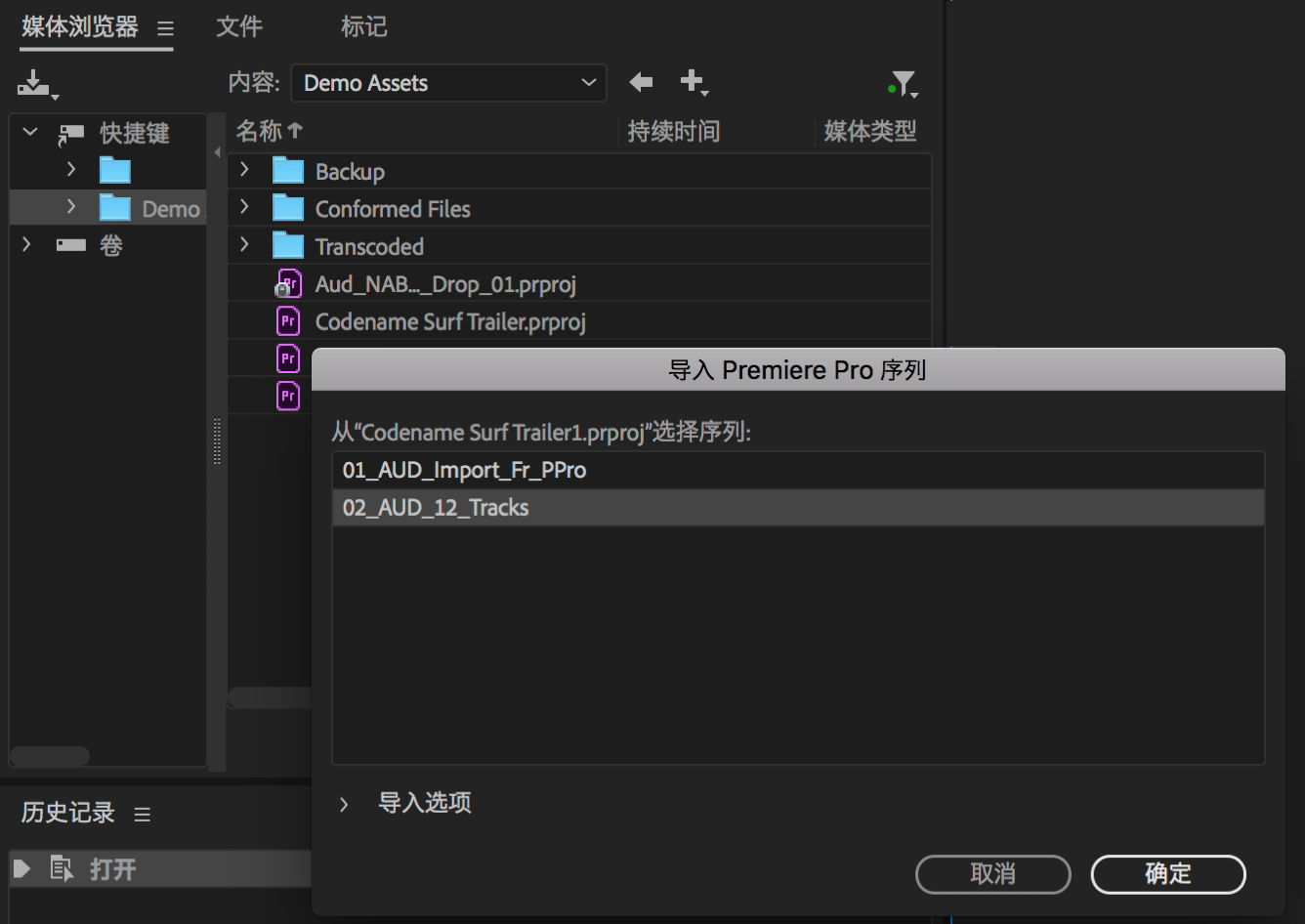1305x924 pixels.
Task: Click the 持续时间 column header
Action: click(x=674, y=131)
